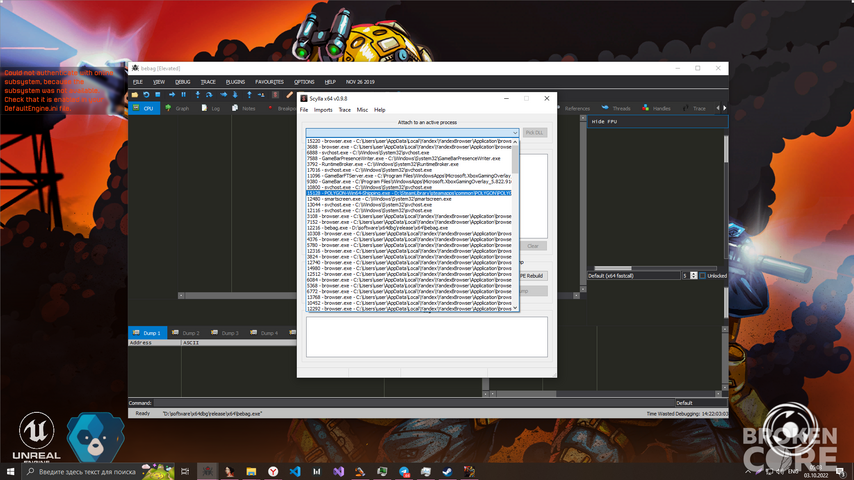Select POLYGON-Win64-Shipping.exe process entry
Viewport: 854px width, 480px height.
408,193
